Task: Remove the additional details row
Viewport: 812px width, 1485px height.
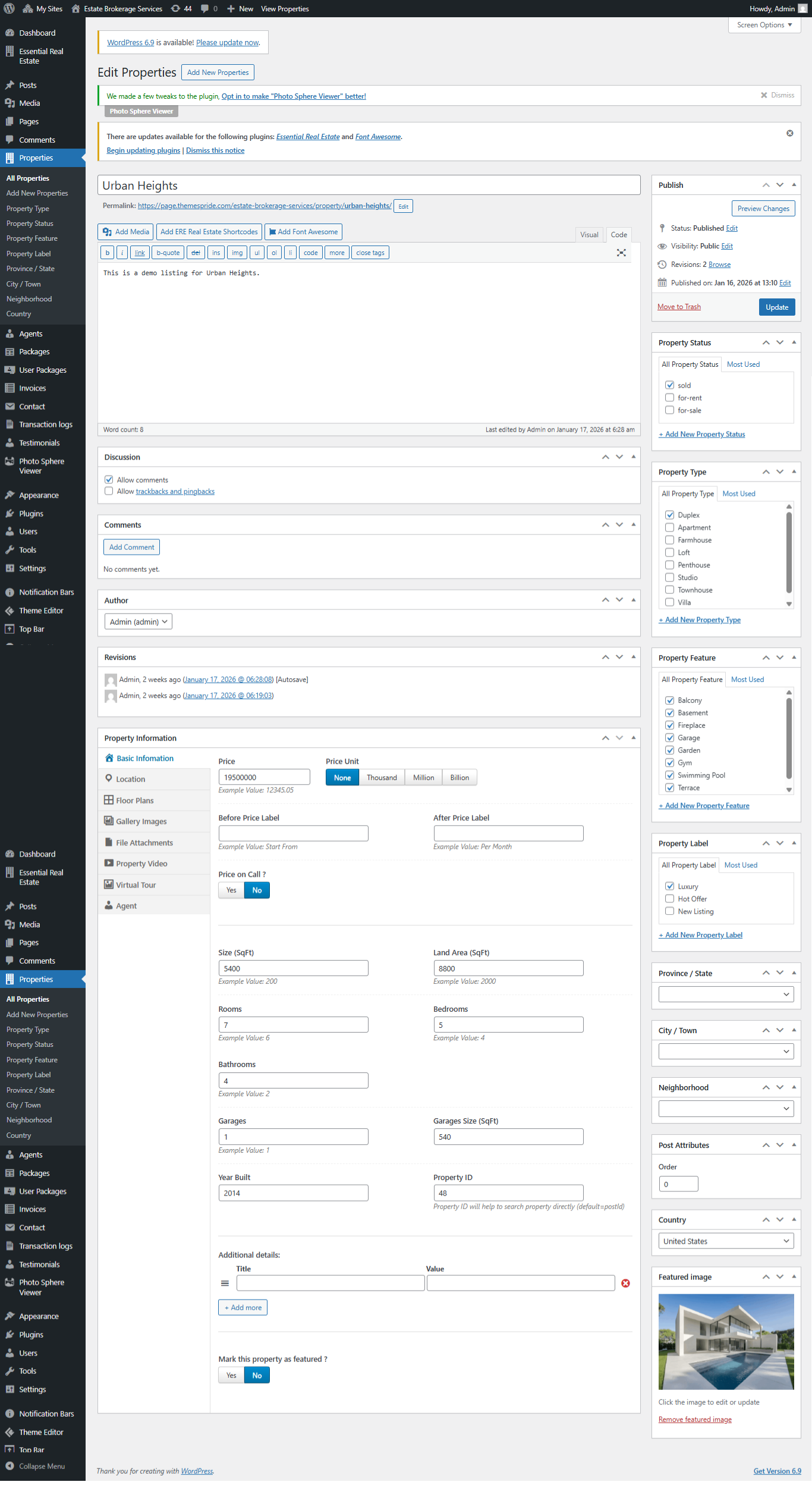Action: (625, 1283)
